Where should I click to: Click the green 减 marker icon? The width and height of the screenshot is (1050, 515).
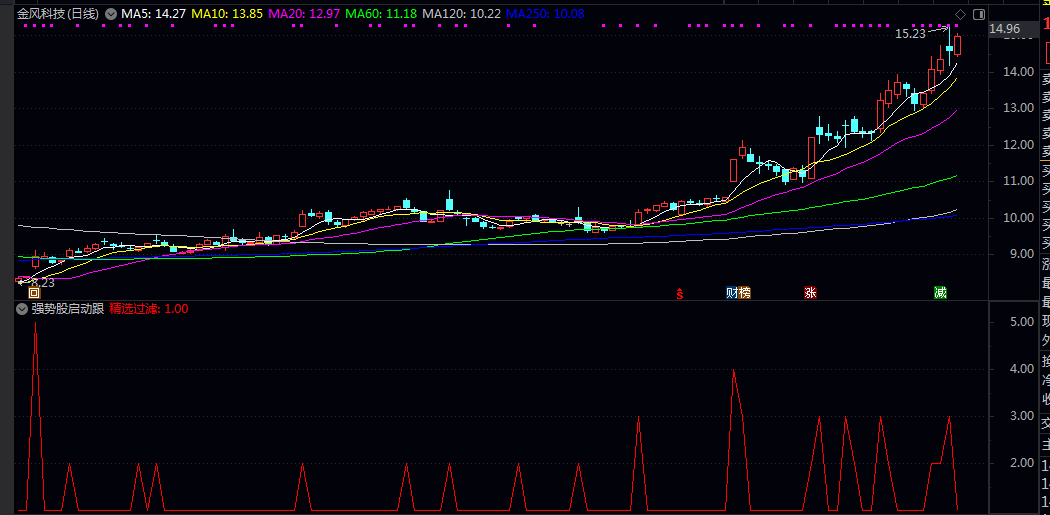coord(940,293)
